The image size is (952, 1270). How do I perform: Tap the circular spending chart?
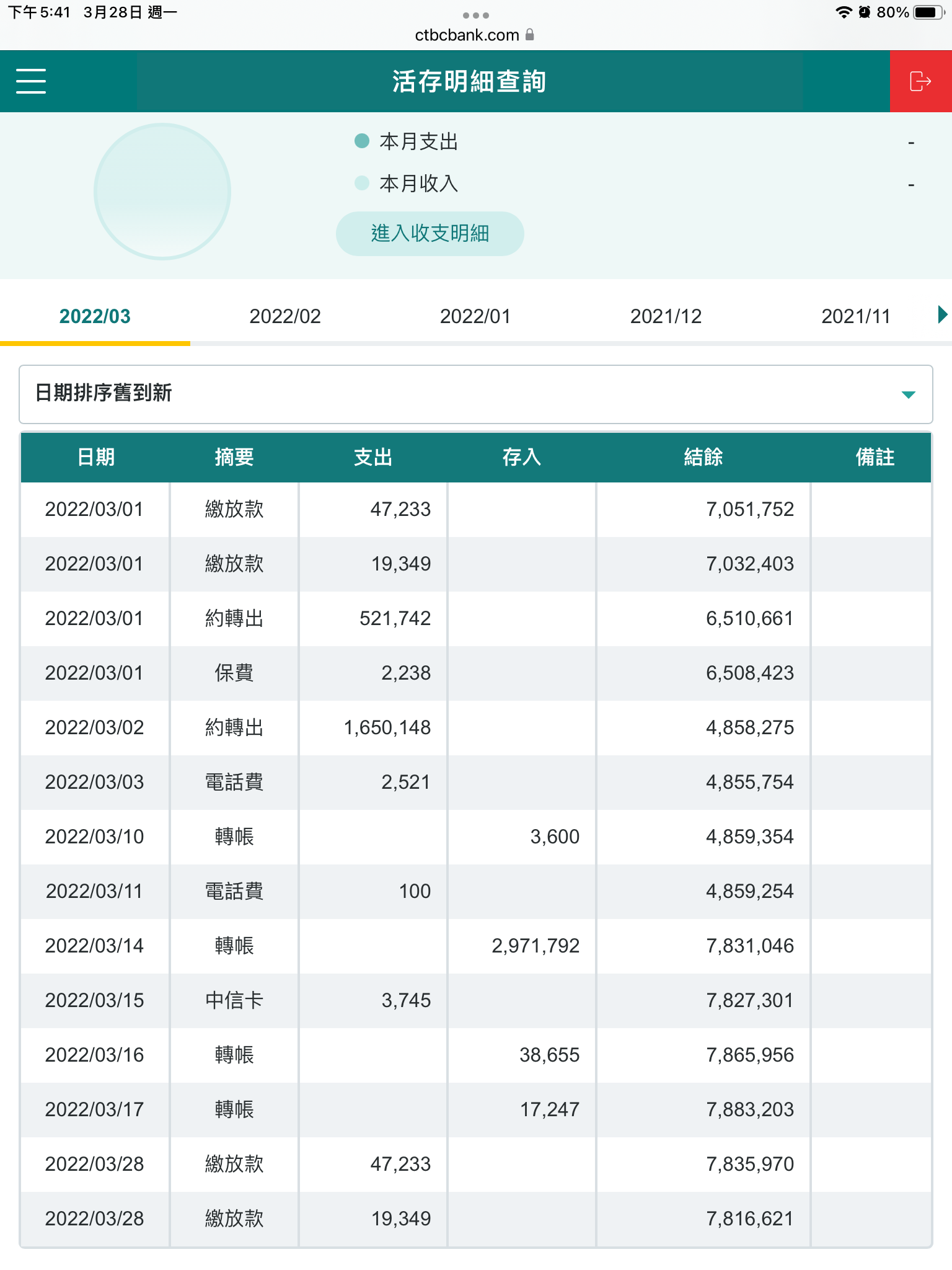162,192
